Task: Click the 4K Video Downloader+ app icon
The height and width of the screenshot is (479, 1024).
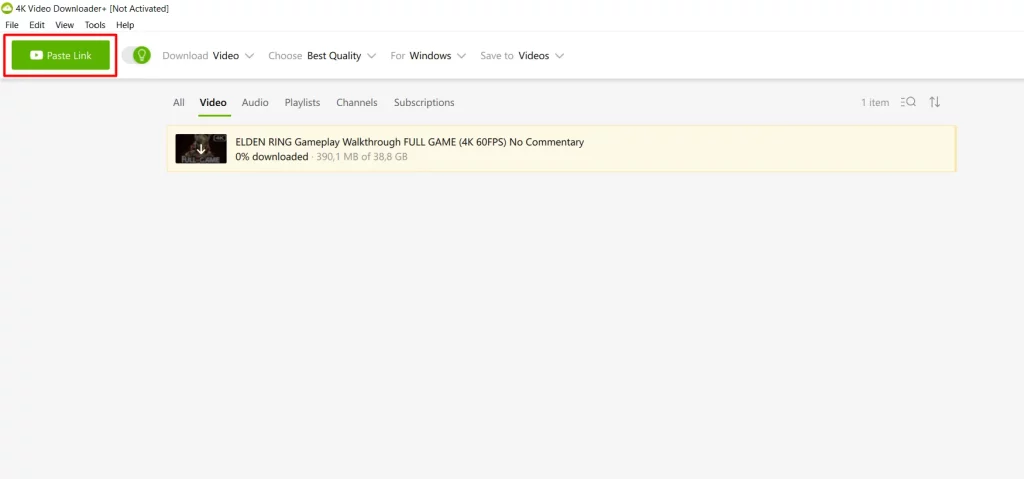Action: click(7, 8)
